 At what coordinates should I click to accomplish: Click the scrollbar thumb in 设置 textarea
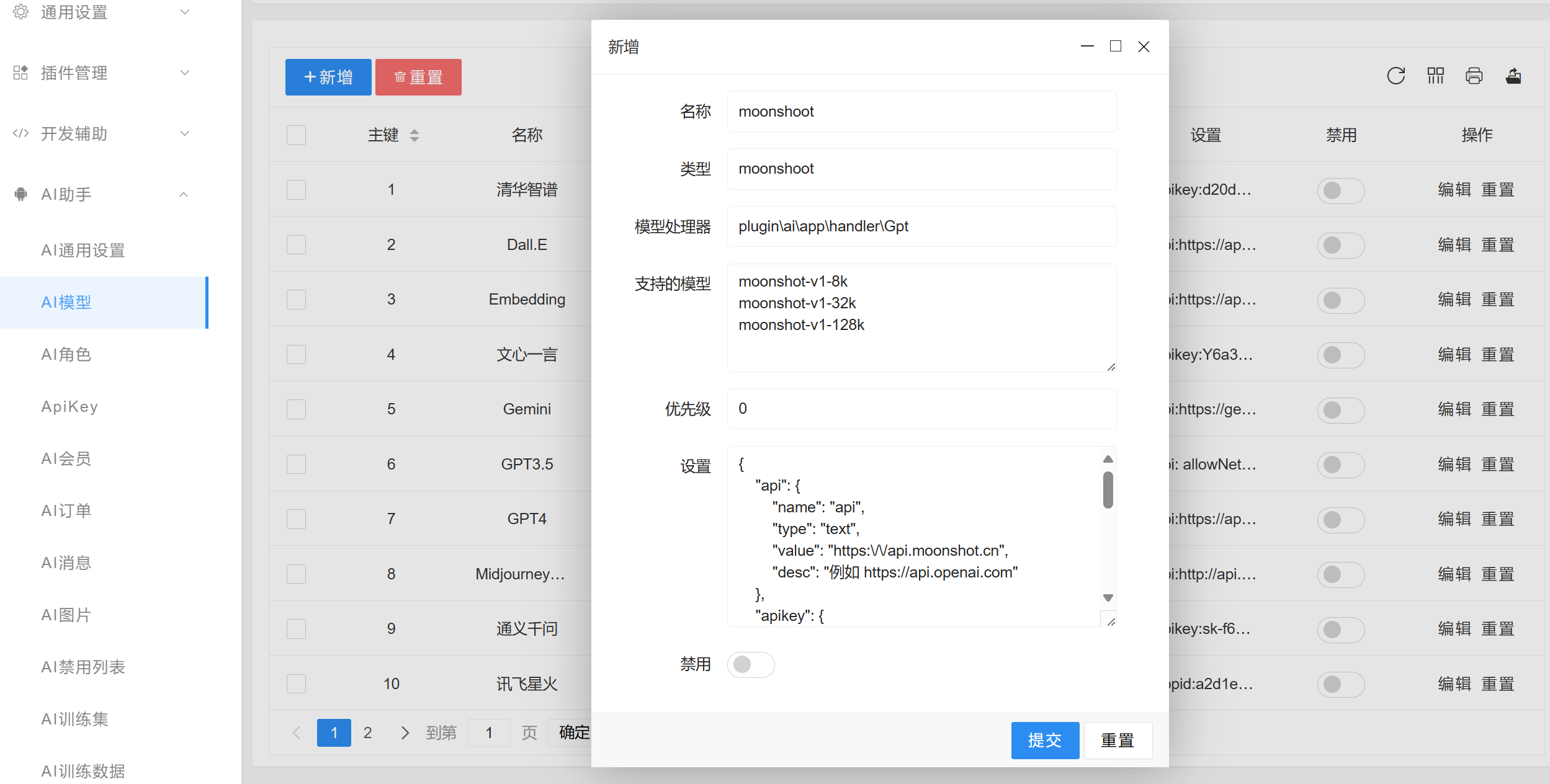[1108, 490]
